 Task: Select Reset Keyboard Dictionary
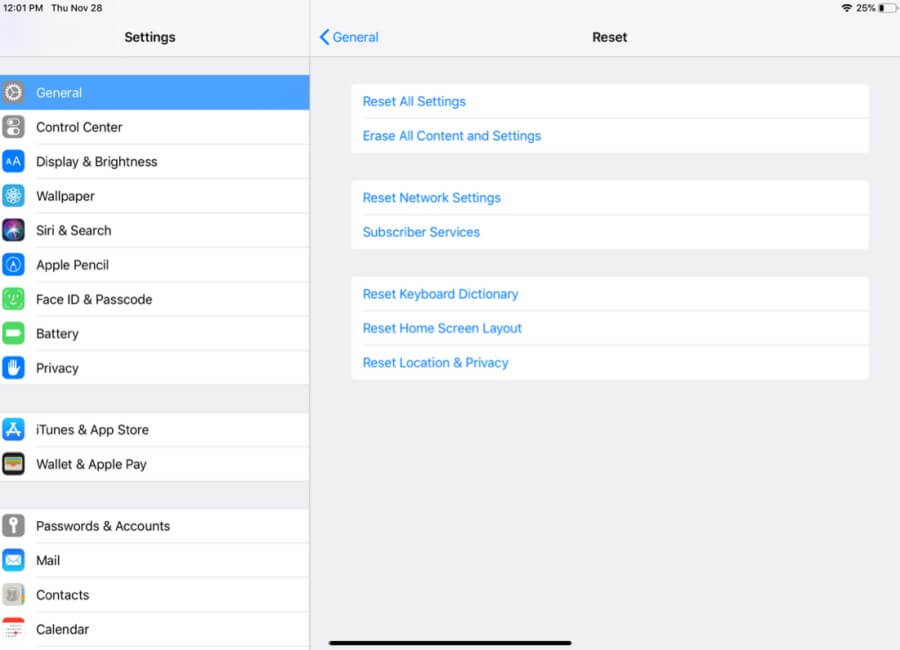(x=440, y=293)
